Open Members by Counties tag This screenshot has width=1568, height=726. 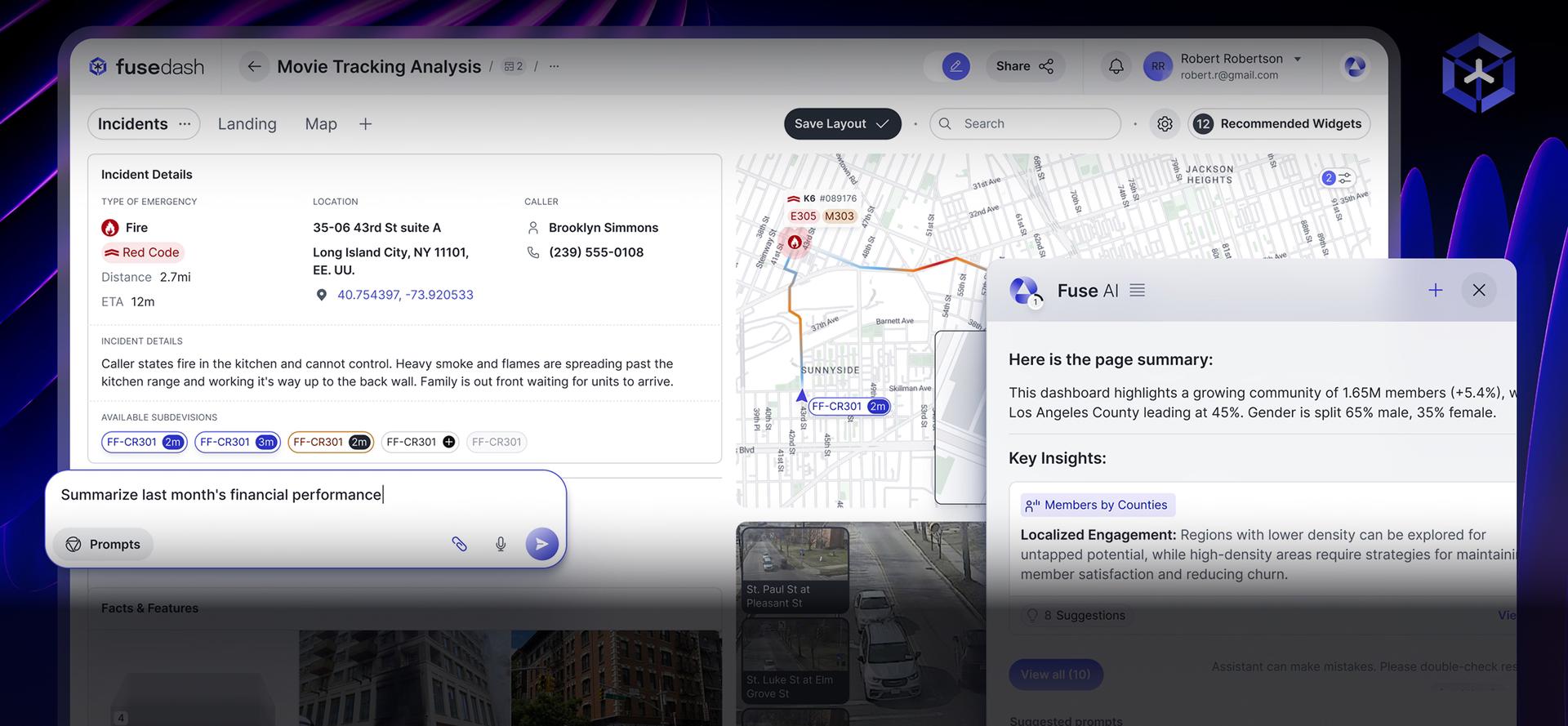[1098, 505]
